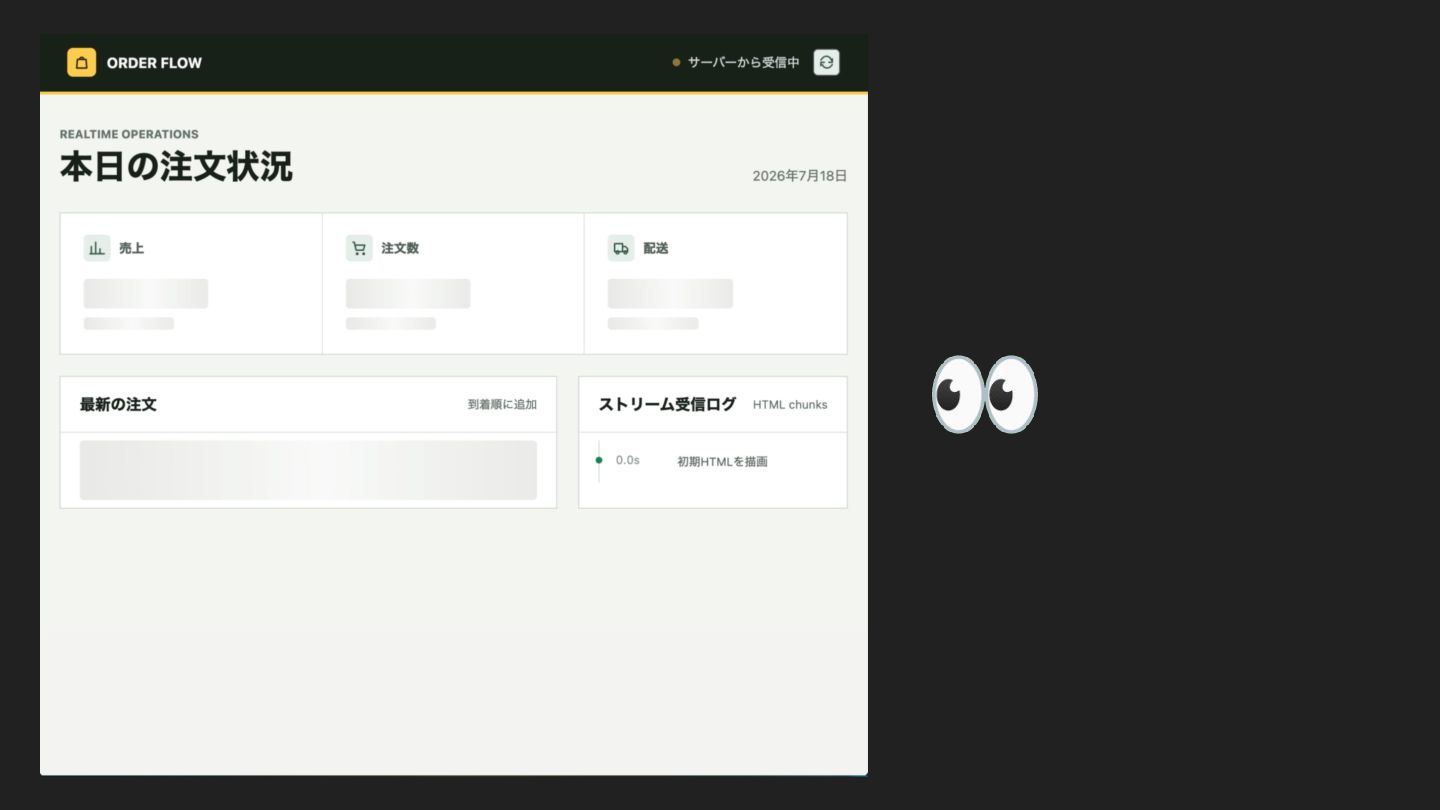Click the 到着順に追加 note
Viewport: 1440px width, 810px height.
tap(502, 405)
